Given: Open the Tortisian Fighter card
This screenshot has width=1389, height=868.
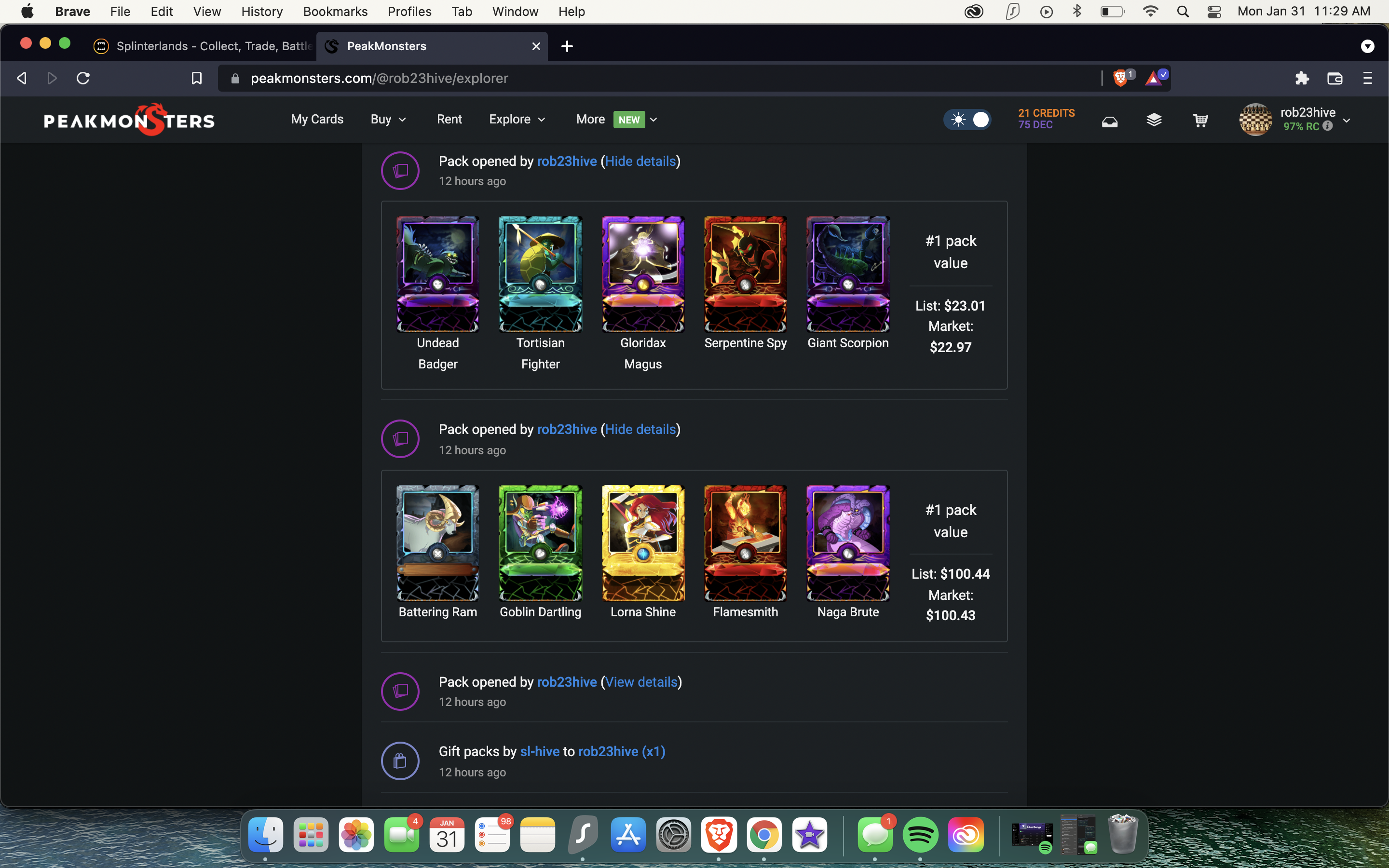Looking at the screenshot, I should pyautogui.click(x=540, y=274).
